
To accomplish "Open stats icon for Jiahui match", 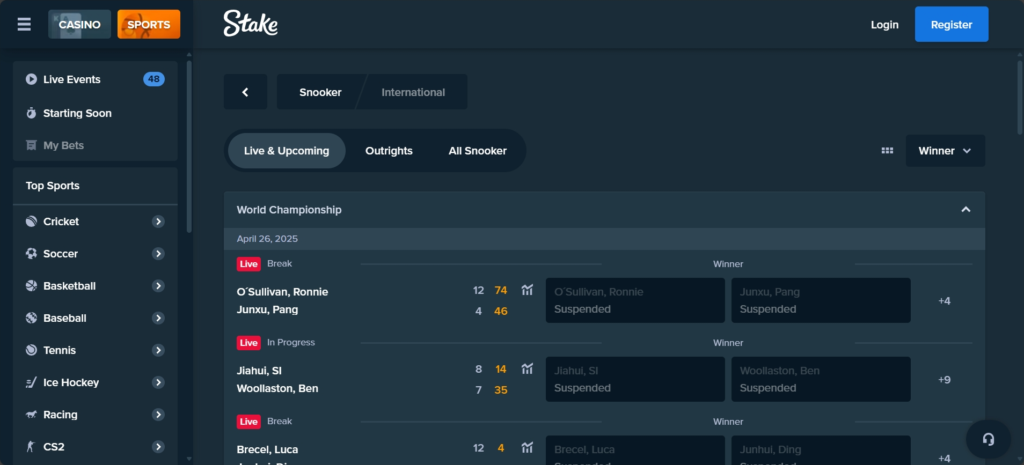I will [x=527, y=369].
